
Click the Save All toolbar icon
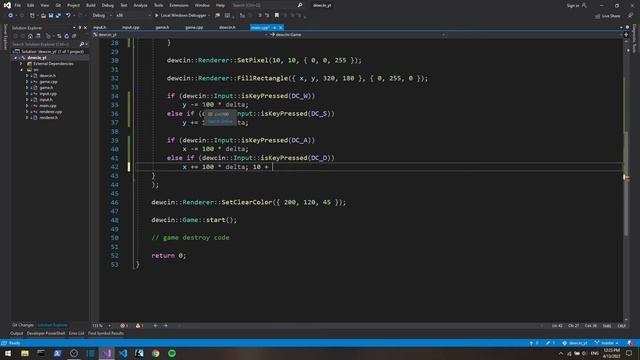point(58,16)
